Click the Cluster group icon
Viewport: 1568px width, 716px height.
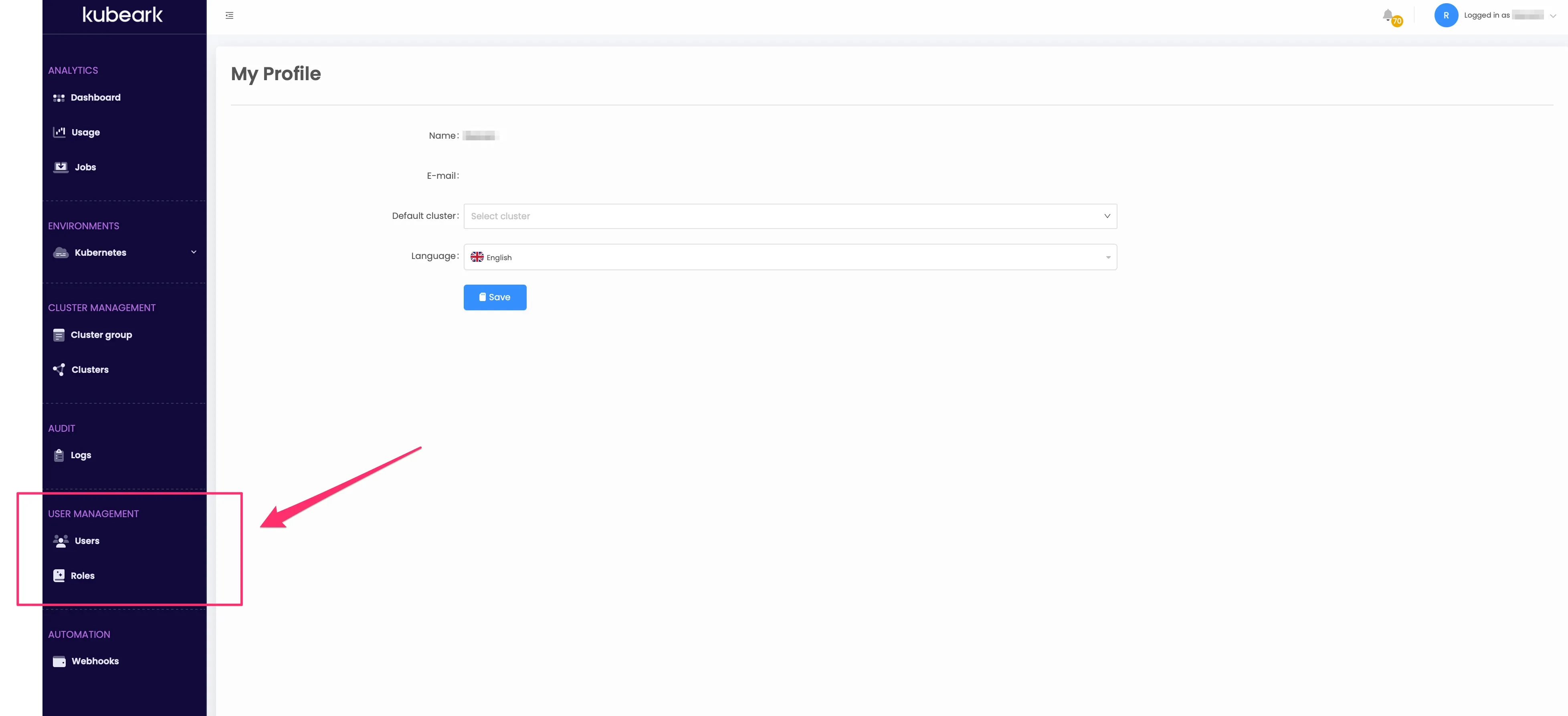(59, 336)
